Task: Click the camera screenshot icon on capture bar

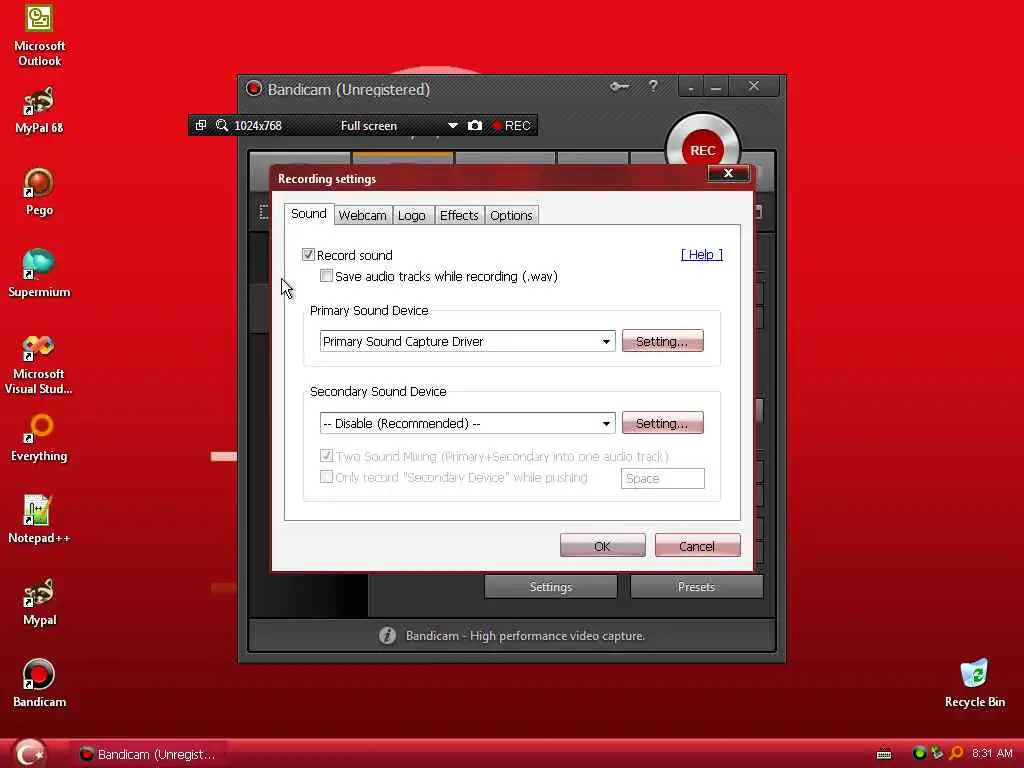Action: (x=475, y=125)
